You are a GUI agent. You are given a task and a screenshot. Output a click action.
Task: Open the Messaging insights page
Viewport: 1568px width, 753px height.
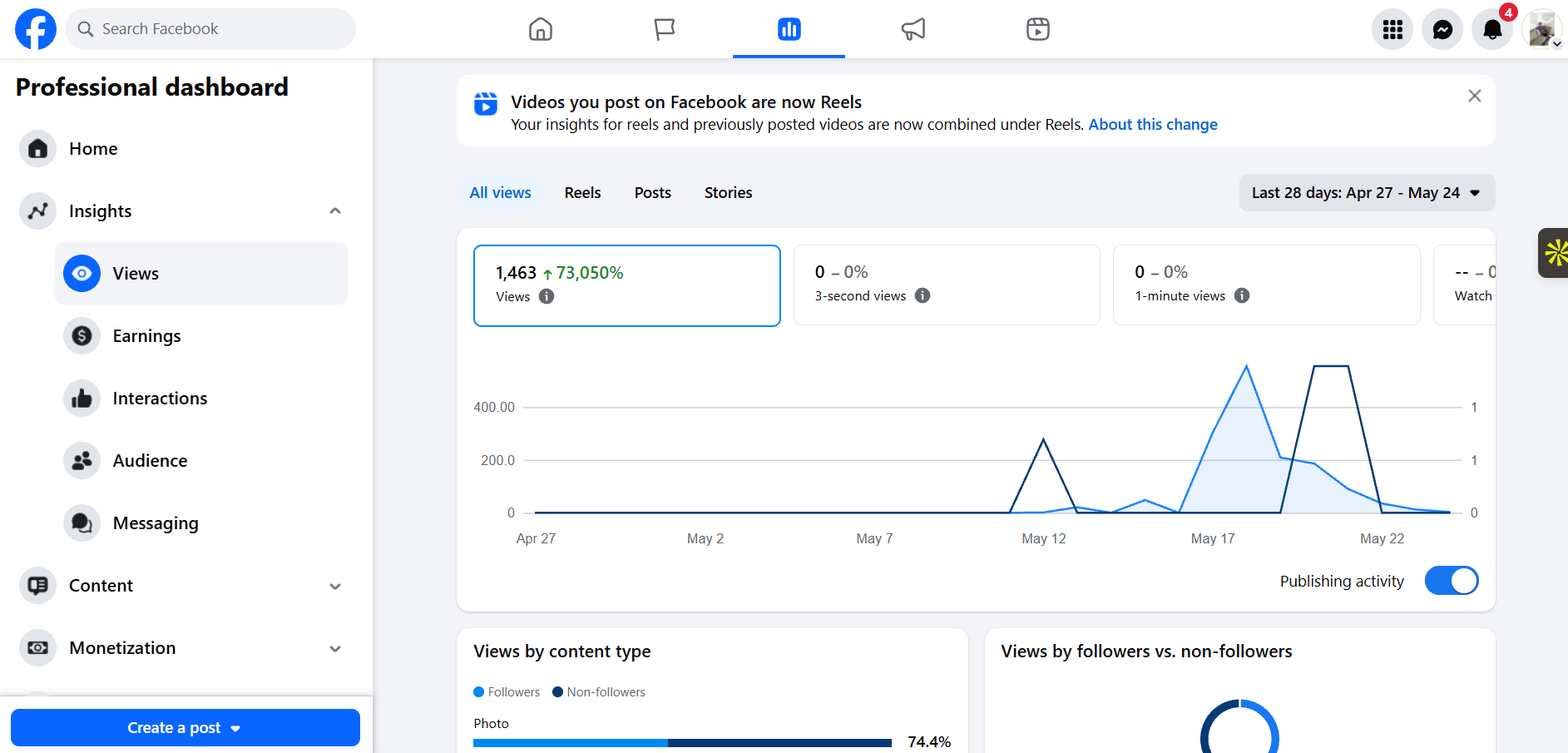[201, 523]
